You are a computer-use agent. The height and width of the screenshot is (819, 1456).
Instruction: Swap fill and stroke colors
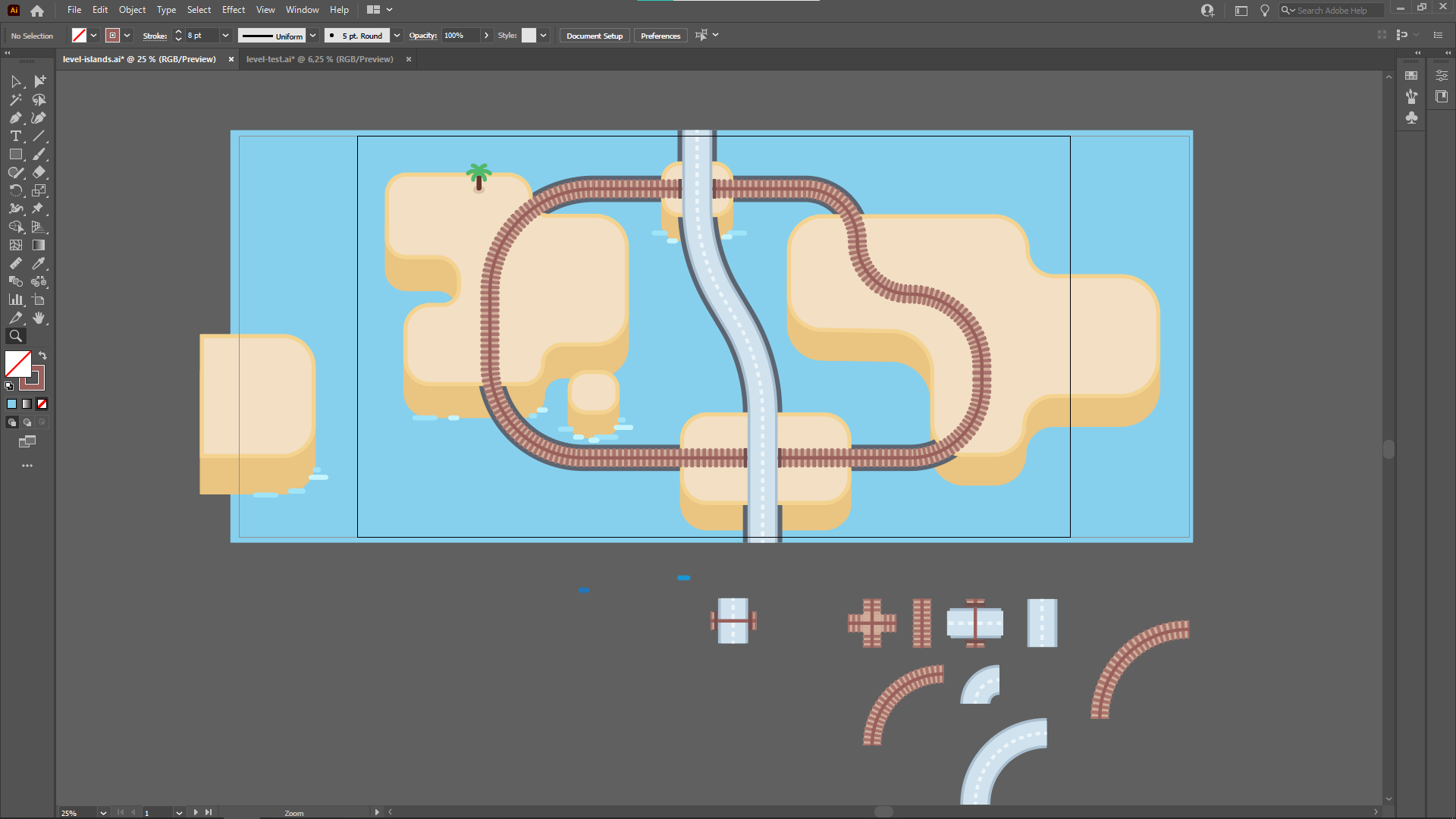[x=43, y=356]
